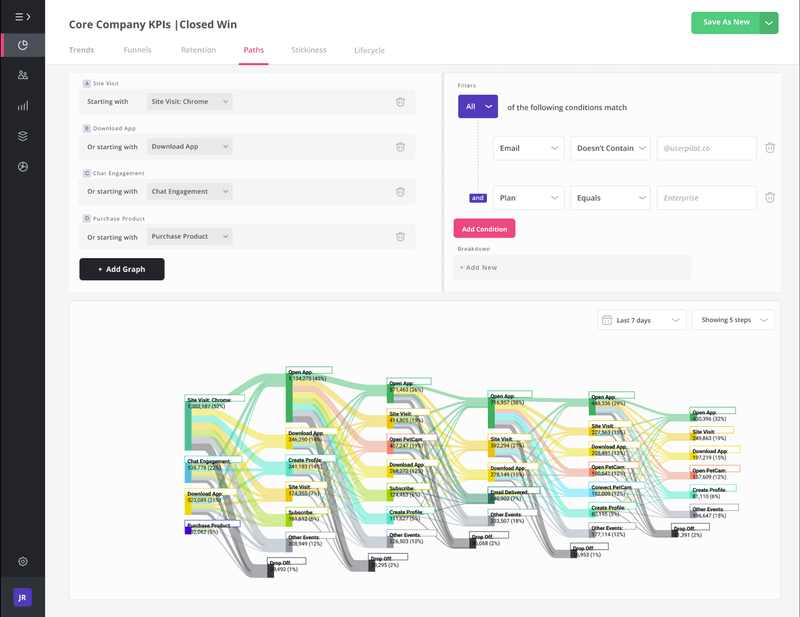Click the '+ Add Graph' button
Screen dimensions: 800x617
121,269
